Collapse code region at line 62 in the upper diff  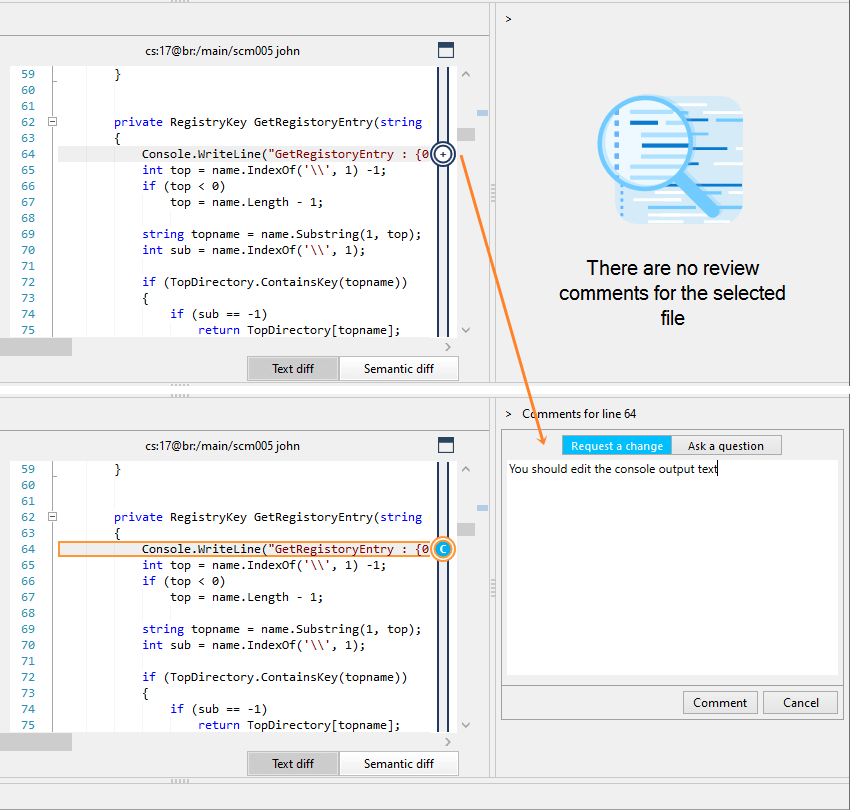pos(53,121)
